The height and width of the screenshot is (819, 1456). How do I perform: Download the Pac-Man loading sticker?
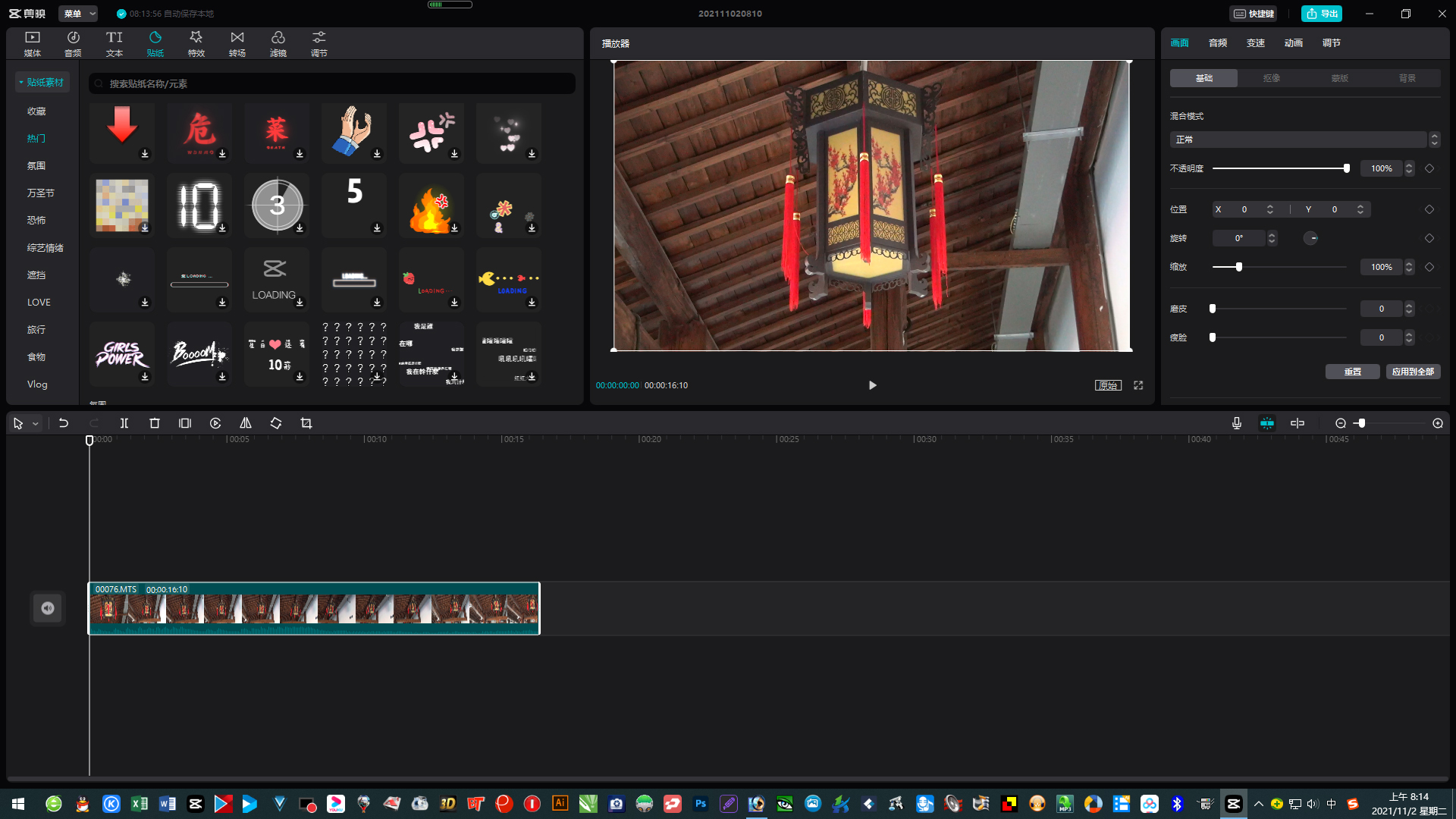click(532, 303)
